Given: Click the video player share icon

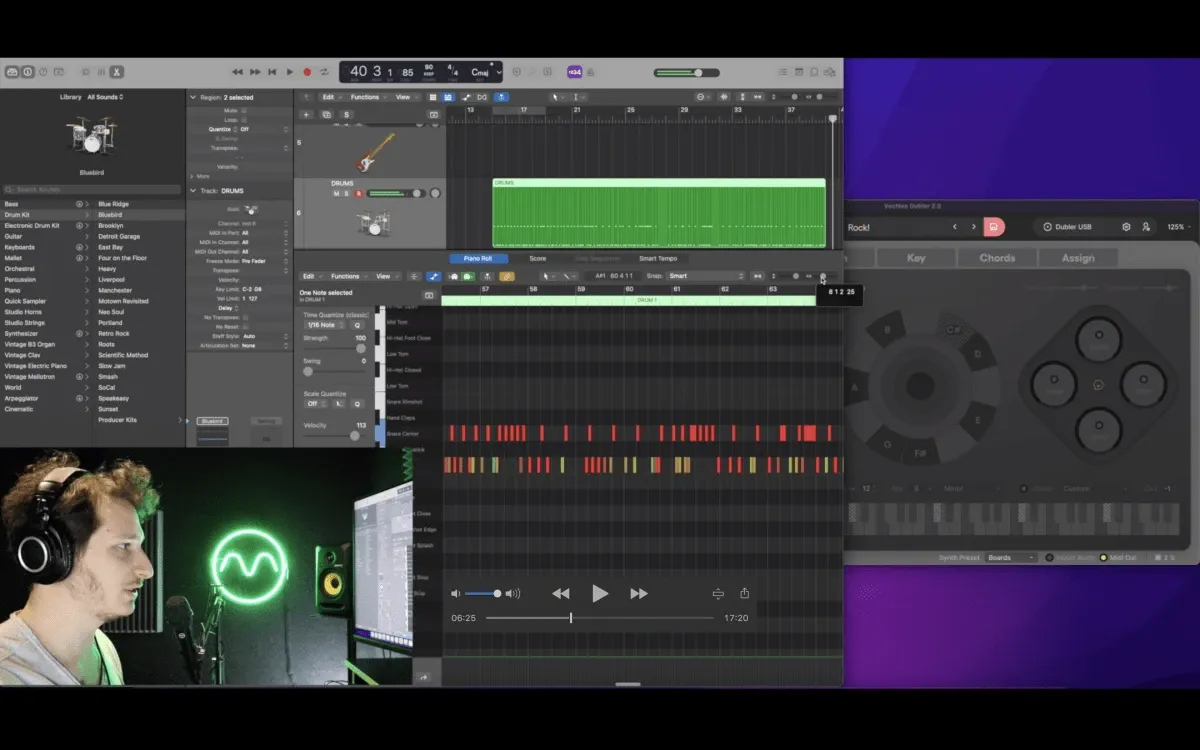Looking at the screenshot, I should [x=744, y=593].
